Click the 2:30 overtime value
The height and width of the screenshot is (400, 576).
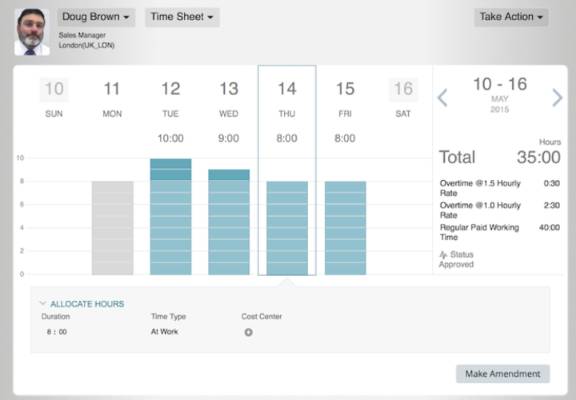coord(552,205)
